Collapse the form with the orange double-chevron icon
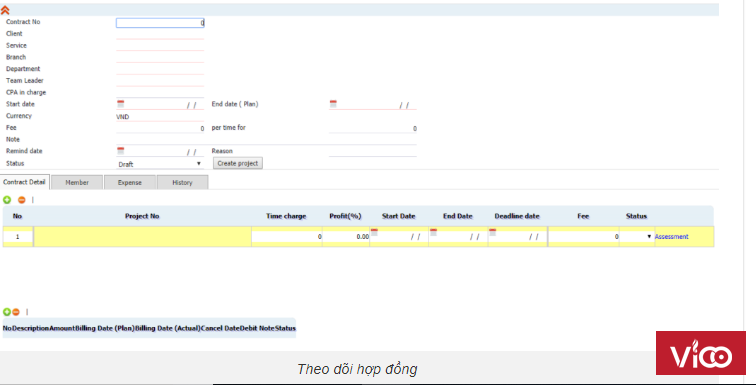This screenshot has width=756, height=385. coord(5,10)
